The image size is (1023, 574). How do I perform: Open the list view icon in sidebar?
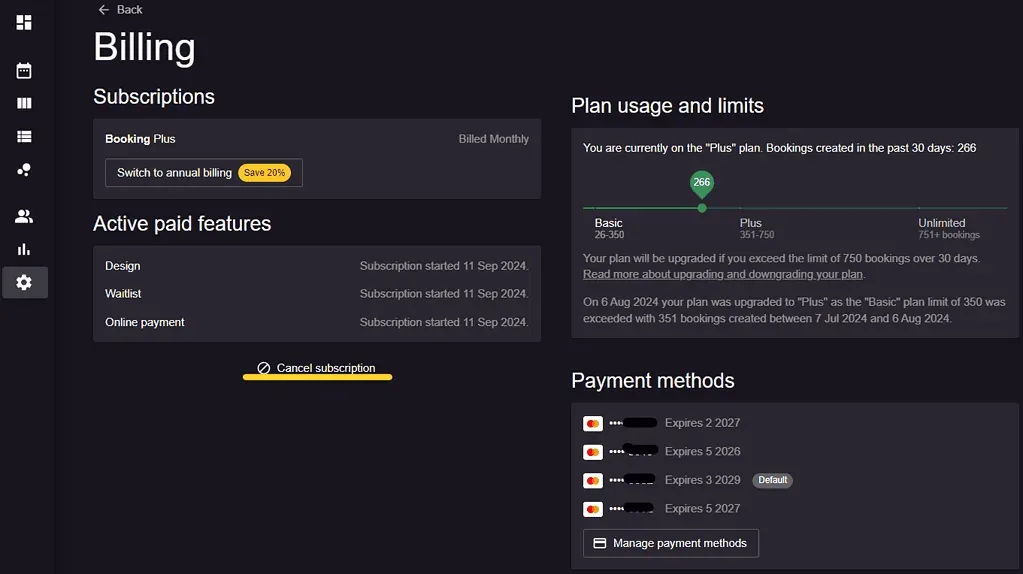coord(23,136)
